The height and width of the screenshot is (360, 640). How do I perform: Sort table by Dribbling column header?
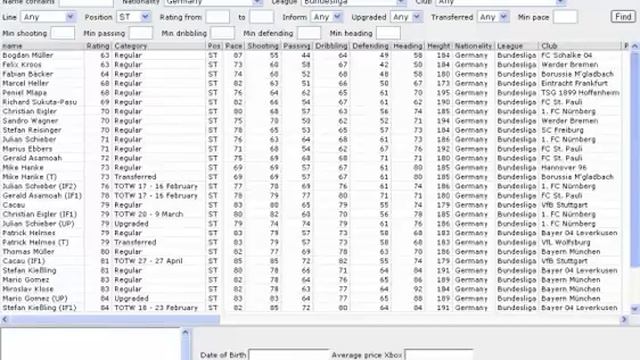point(331,46)
